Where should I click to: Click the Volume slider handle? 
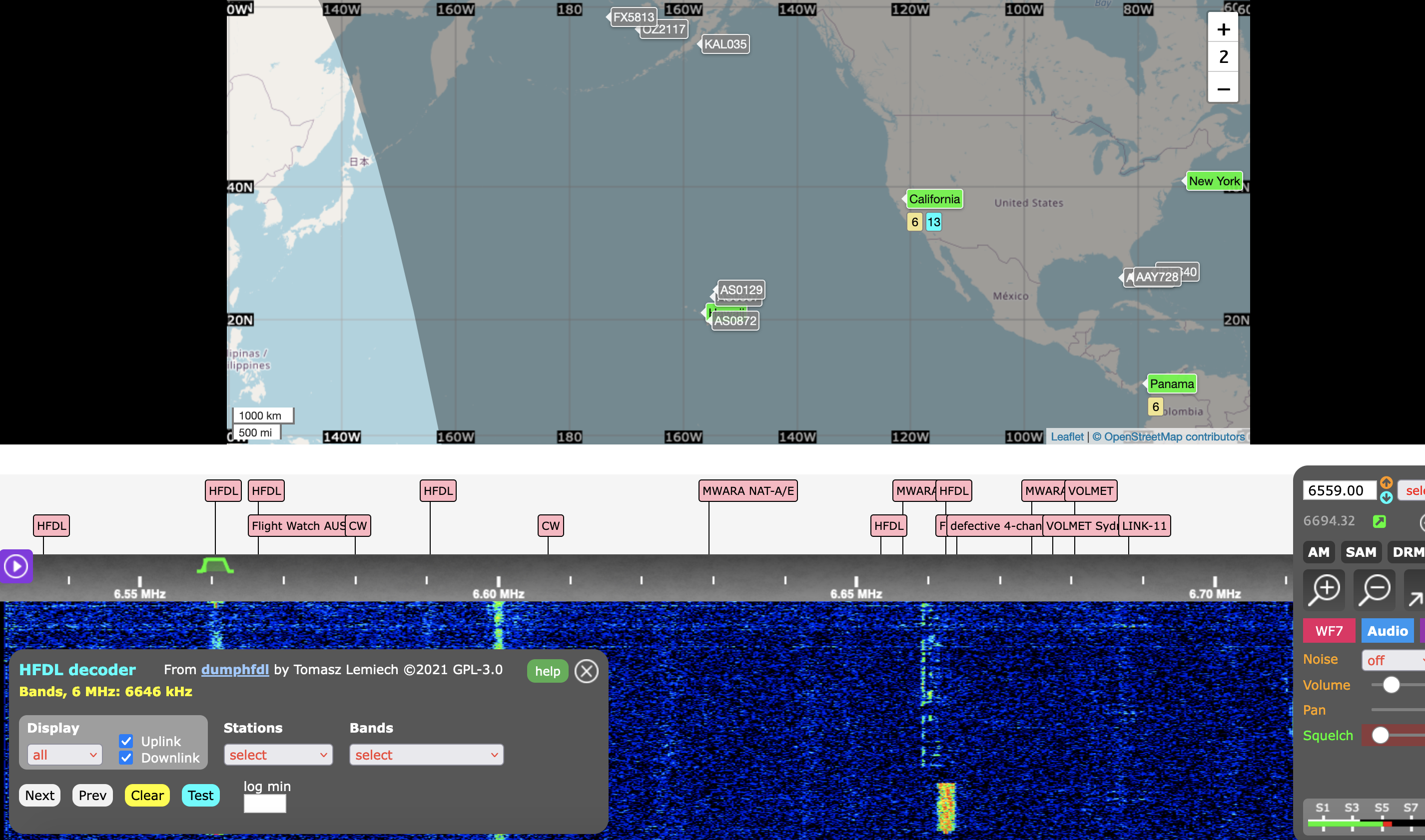coord(1391,685)
